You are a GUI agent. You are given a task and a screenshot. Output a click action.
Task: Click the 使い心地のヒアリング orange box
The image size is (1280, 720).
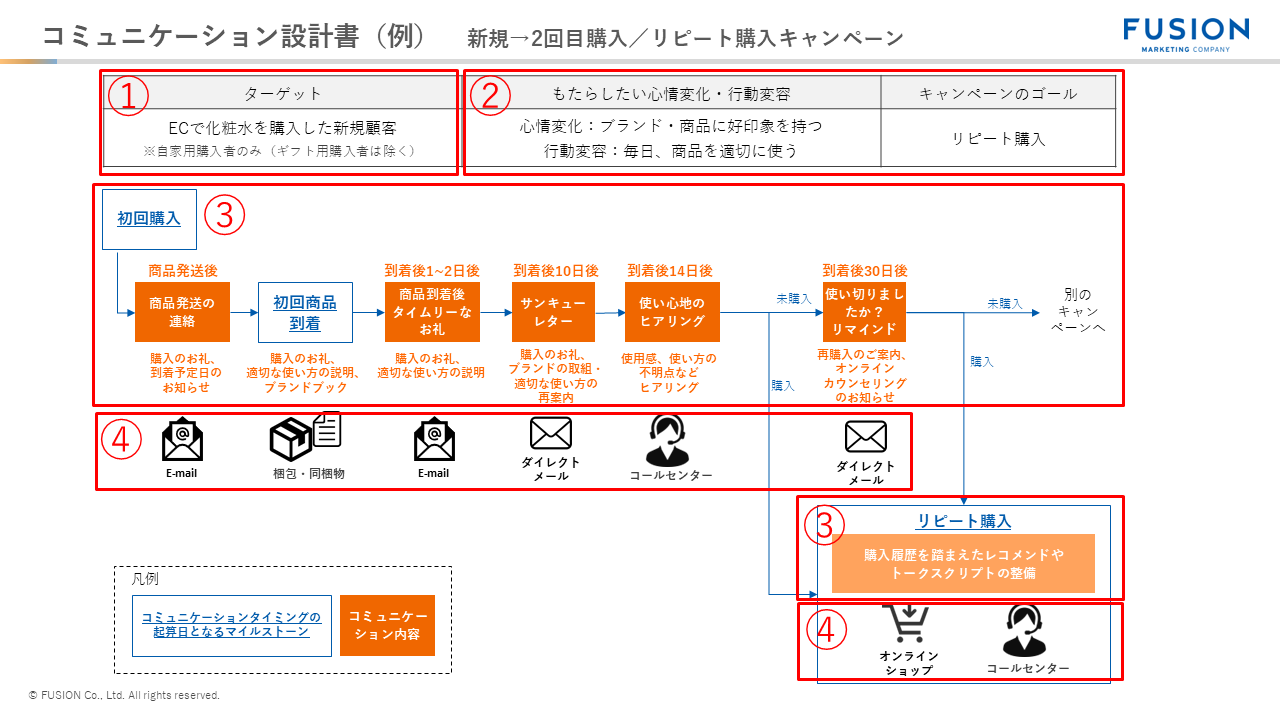[x=673, y=311]
